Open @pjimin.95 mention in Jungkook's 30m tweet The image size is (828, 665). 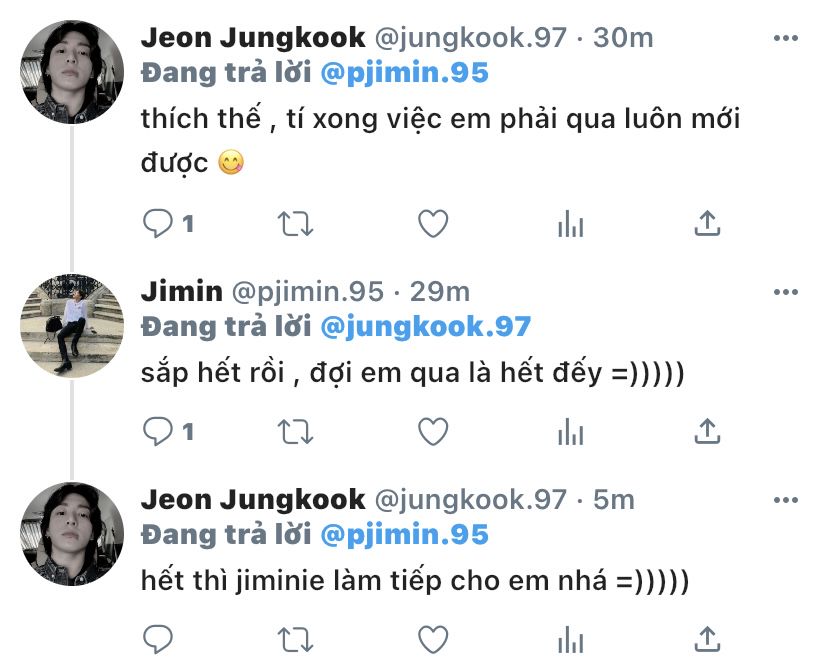tap(404, 74)
